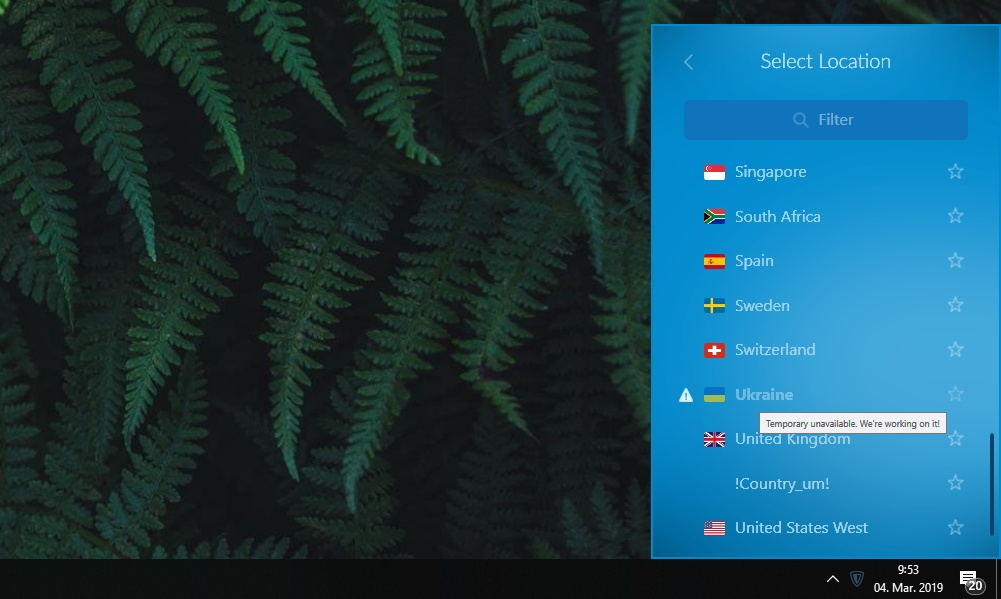The width and height of the screenshot is (1001, 599).
Task: Select the !Country_um! entry
Action: 782,484
